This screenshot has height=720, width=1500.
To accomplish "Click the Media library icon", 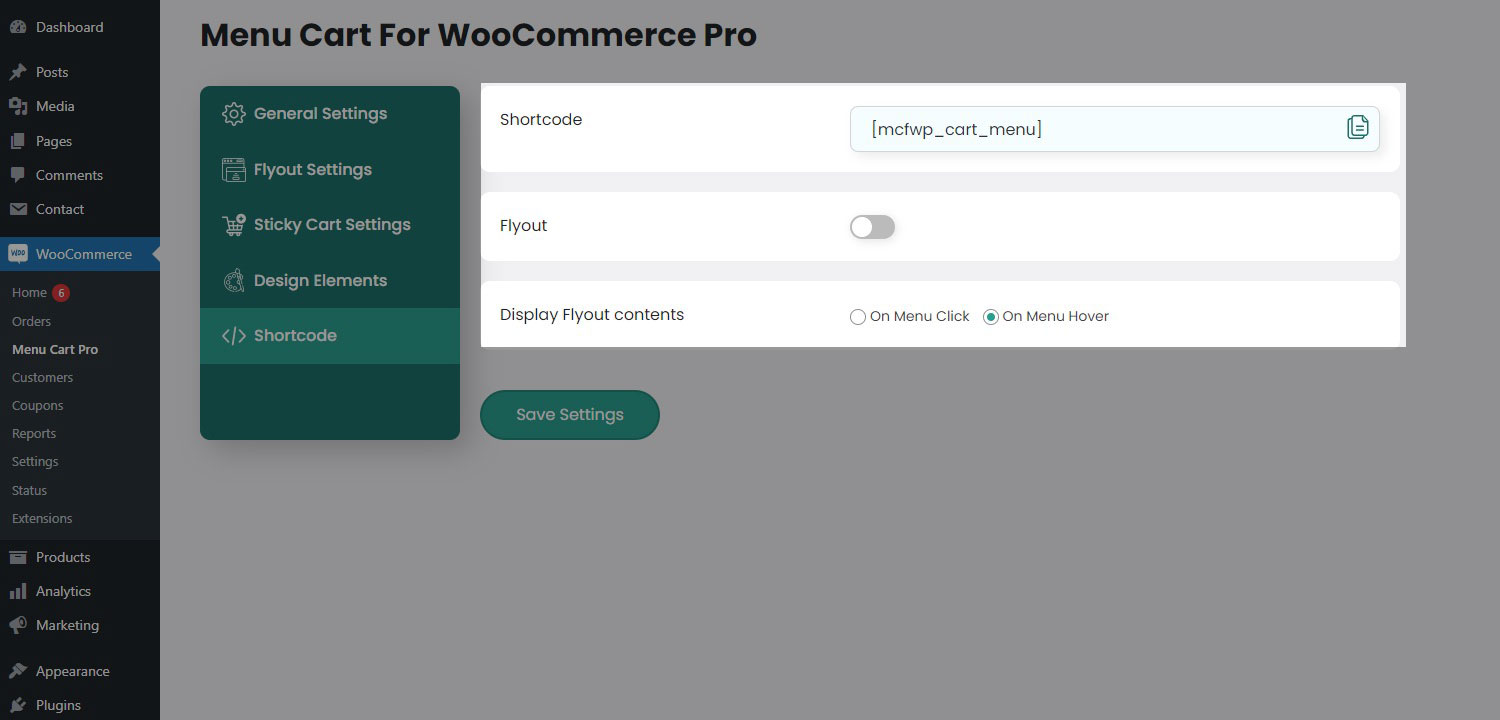I will point(18,106).
